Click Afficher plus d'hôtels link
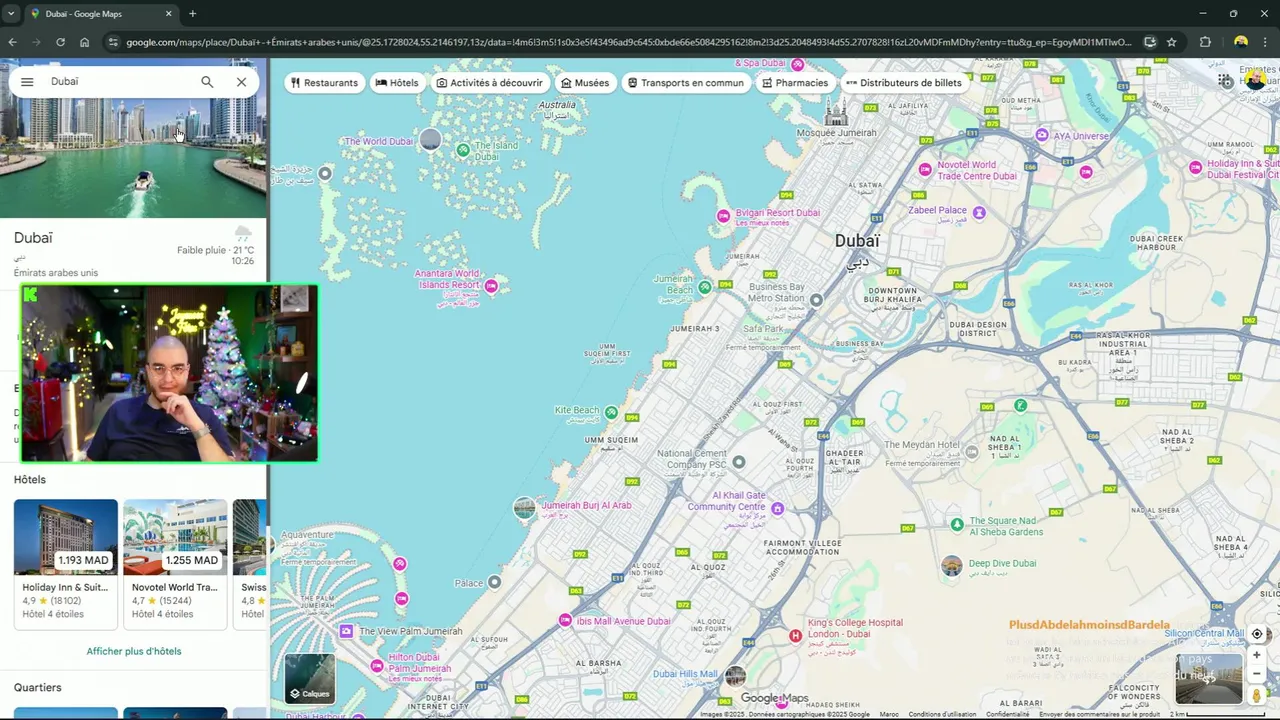Viewport: 1280px width, 720px height. (134, 651)
